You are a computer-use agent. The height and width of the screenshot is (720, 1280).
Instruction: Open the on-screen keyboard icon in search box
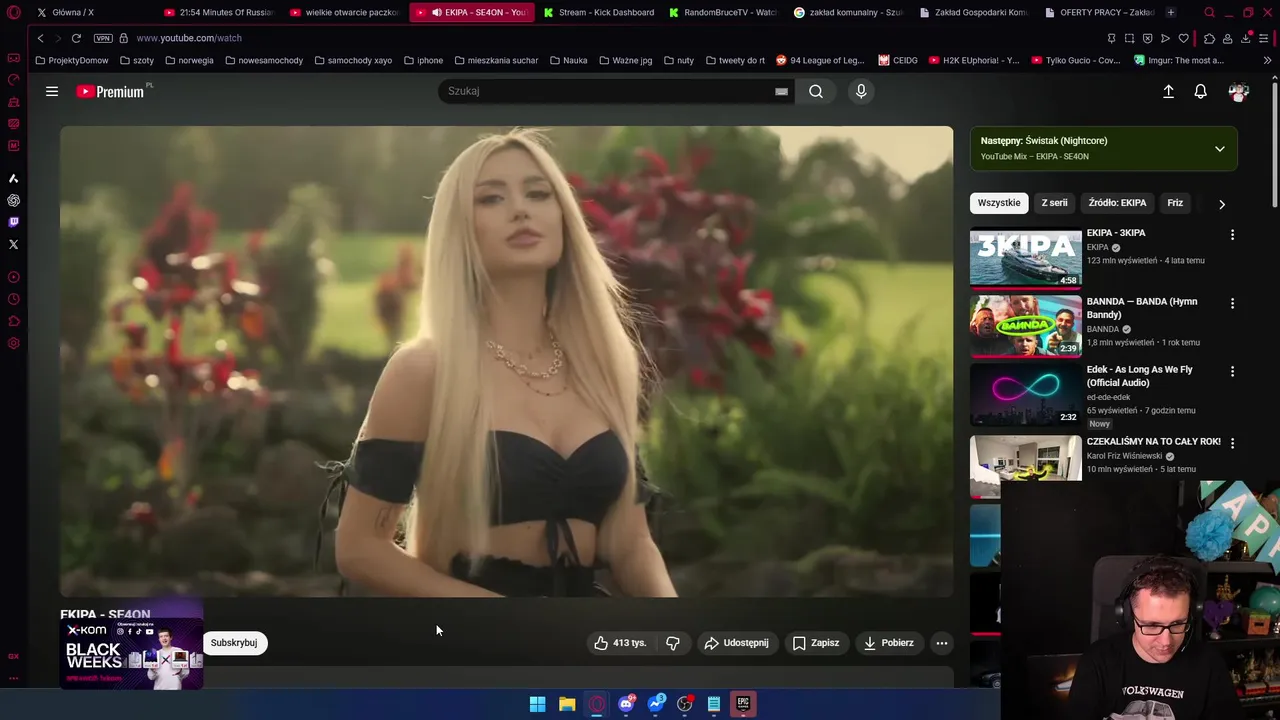[x=781, y=91]
